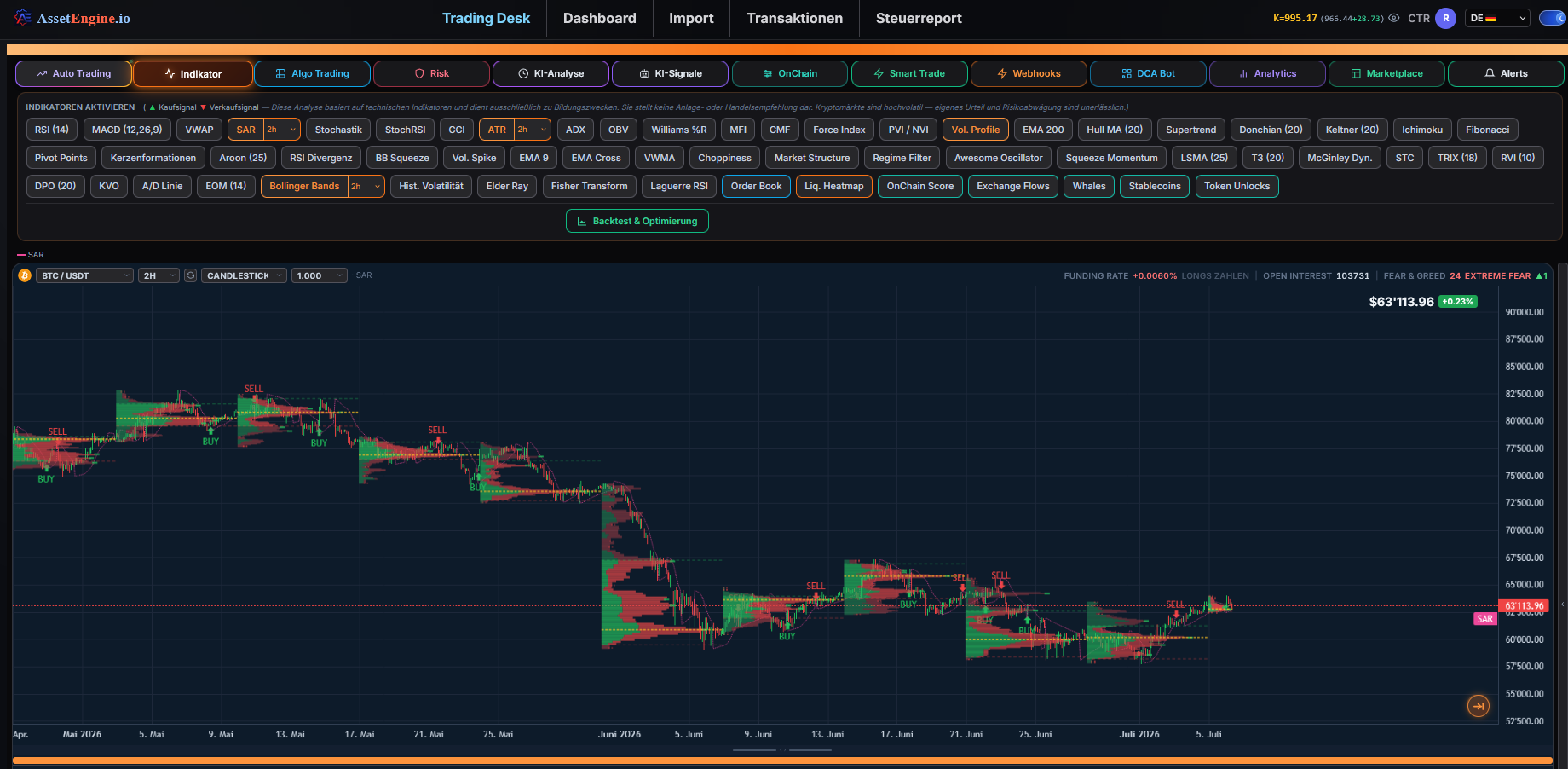The width and height of the screenshot is (1568, 769).
Task: Open the OnChain tab
Action: tap(789, 73)
